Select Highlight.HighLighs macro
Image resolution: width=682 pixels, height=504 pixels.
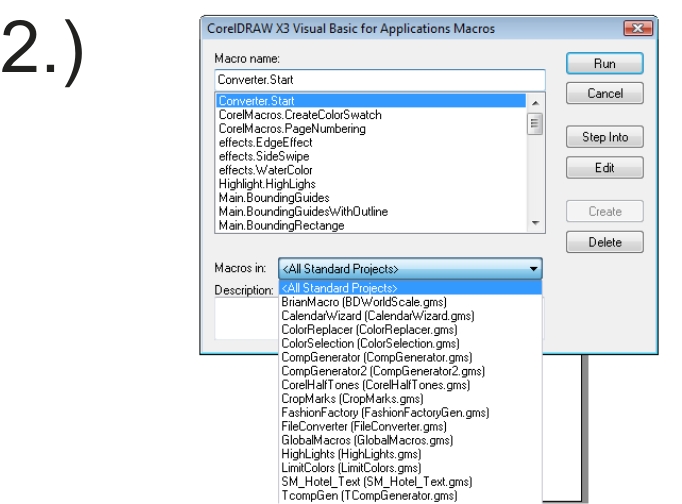[x=371, y=184]
